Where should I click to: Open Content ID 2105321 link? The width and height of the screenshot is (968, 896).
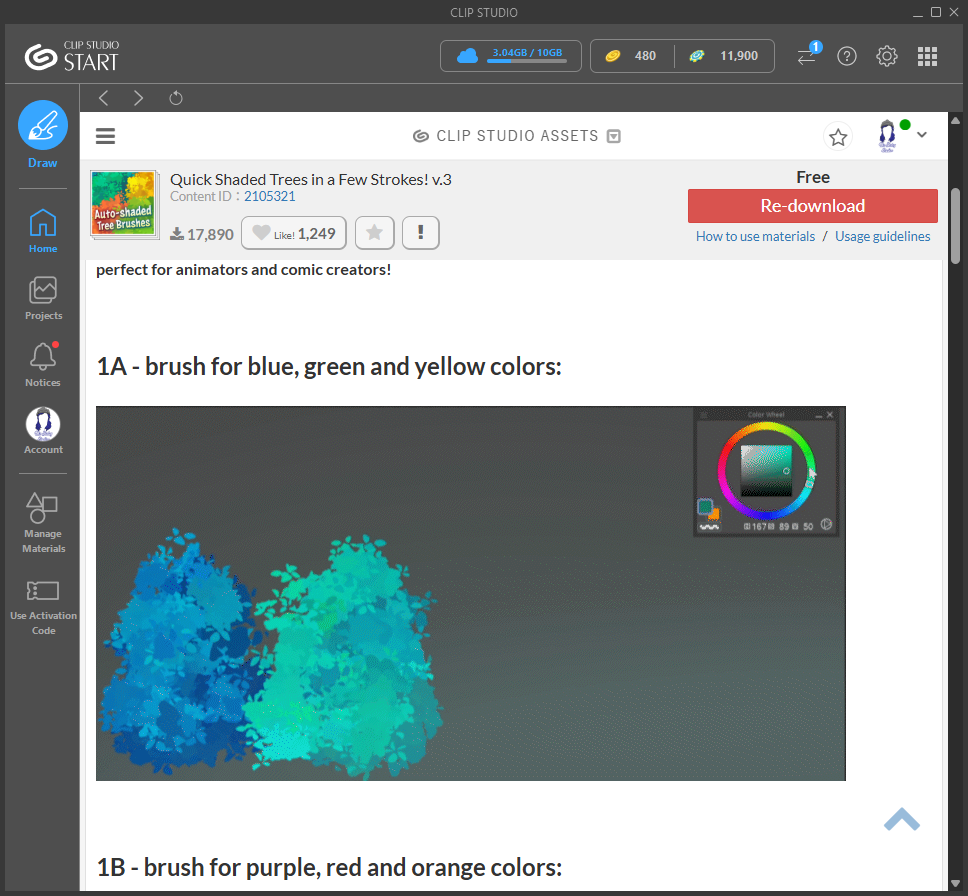coord(270,196)
